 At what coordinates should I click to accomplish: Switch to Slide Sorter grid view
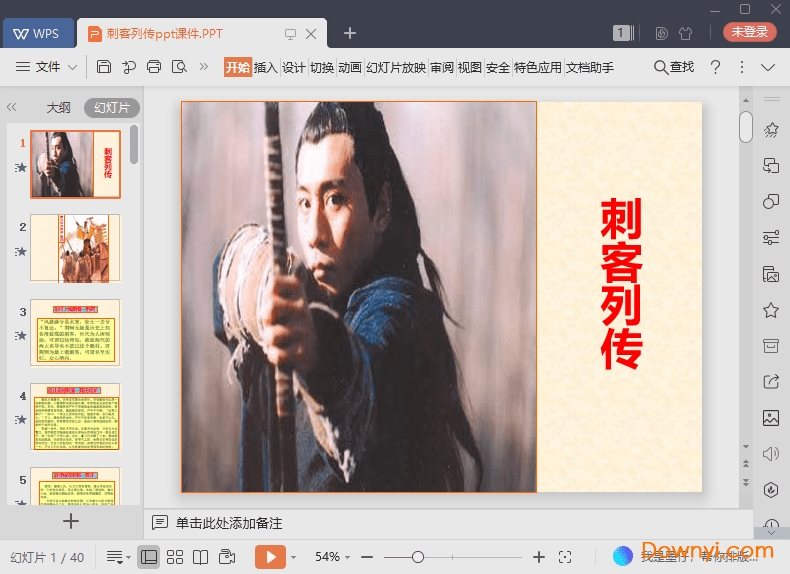click(175, 557)
